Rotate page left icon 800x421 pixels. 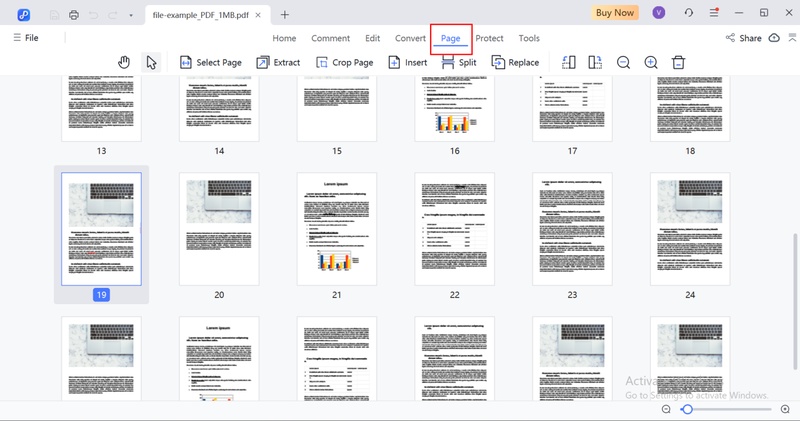point(569,62)
